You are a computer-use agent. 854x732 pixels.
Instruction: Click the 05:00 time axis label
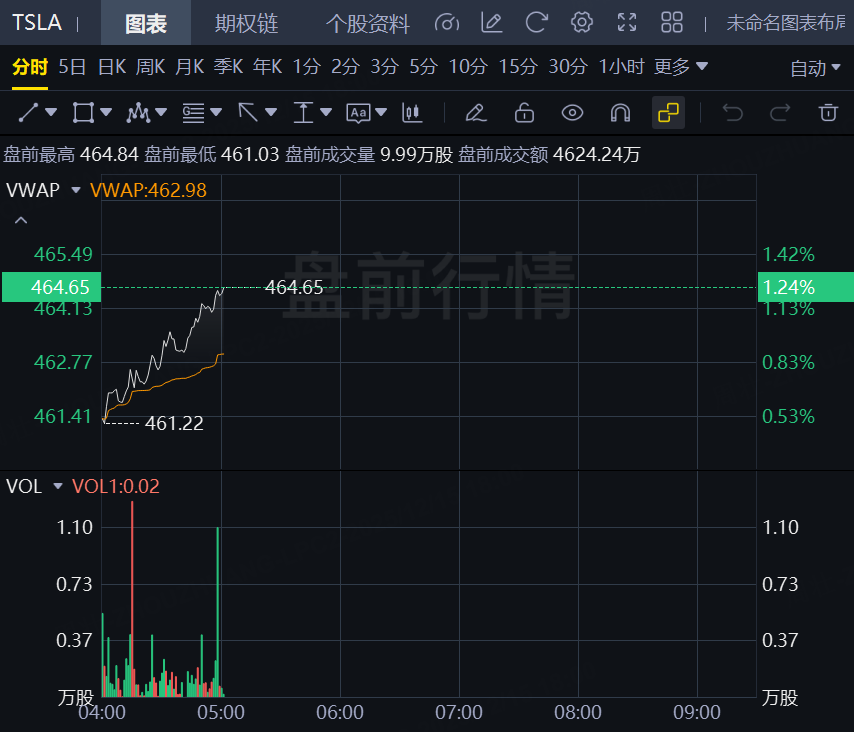(221, 712)
